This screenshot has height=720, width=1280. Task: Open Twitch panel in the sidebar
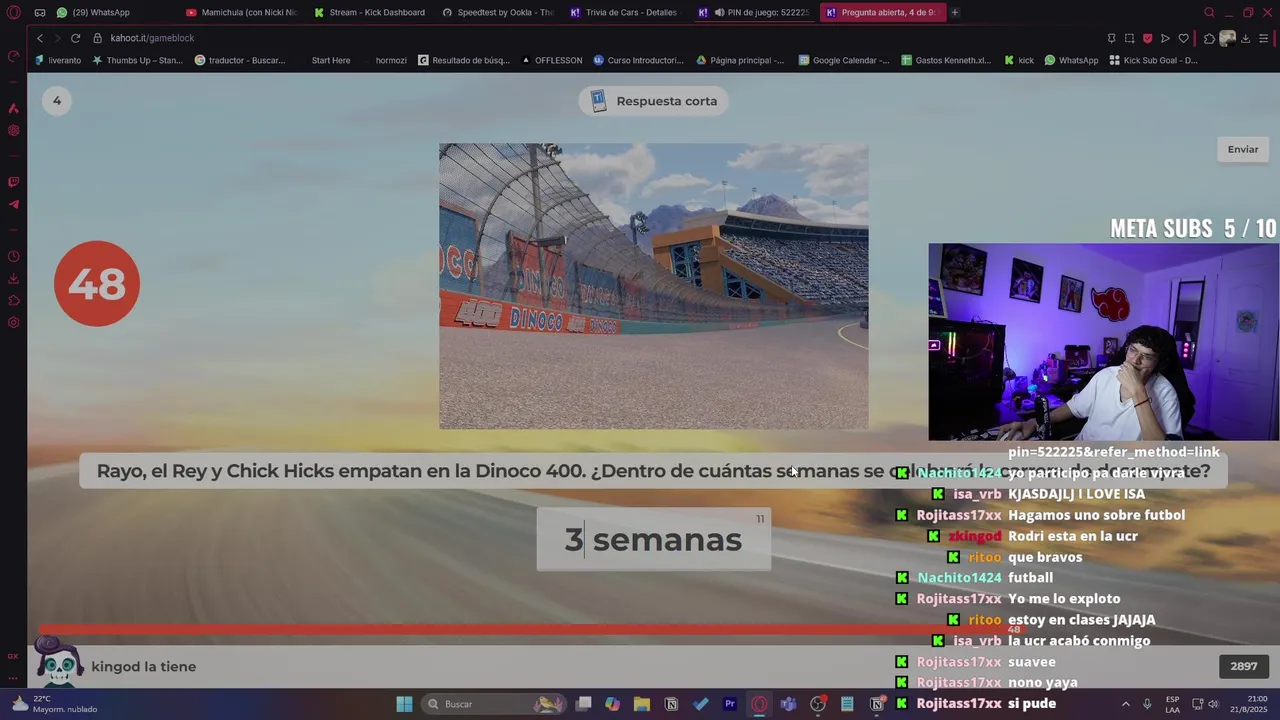click(13, 182)
